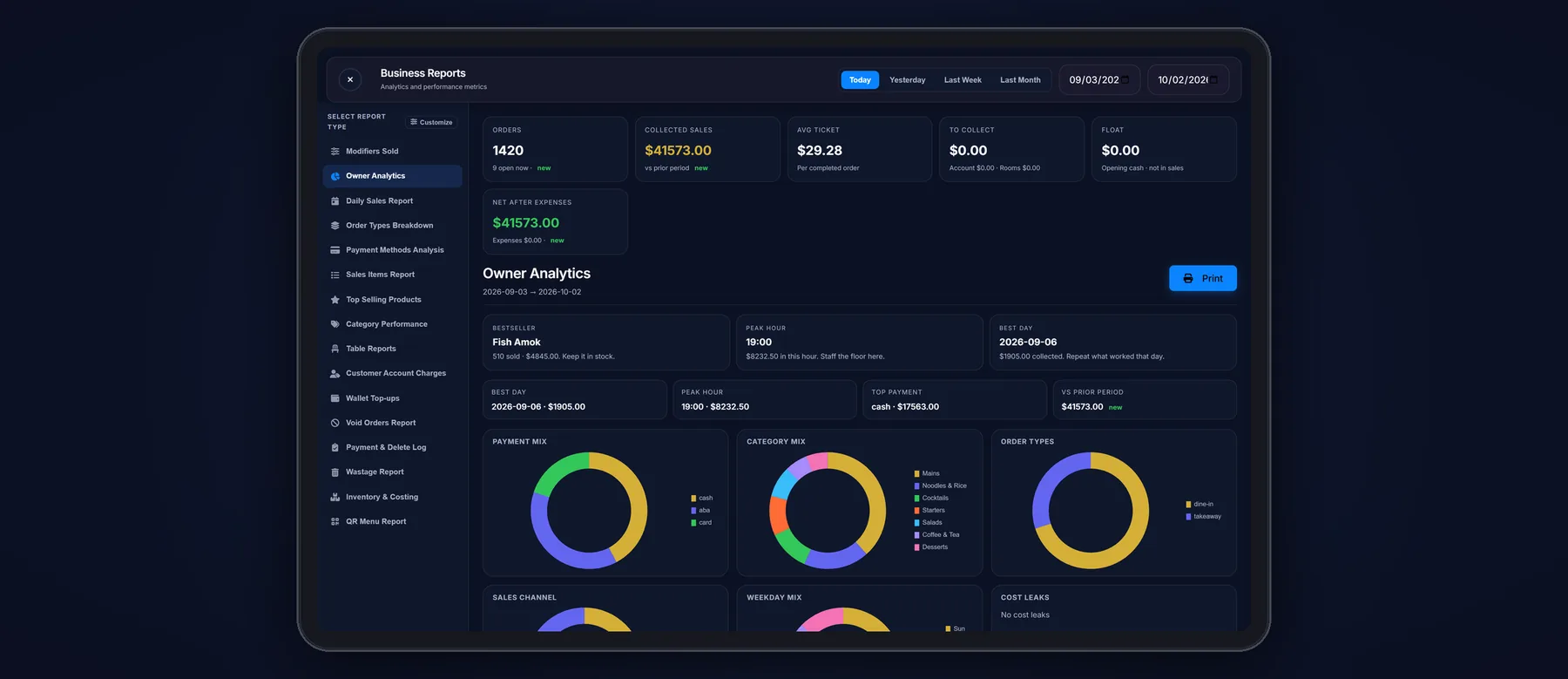
Task: Click the Payment Mix donut chart
Action: point(589,511)
